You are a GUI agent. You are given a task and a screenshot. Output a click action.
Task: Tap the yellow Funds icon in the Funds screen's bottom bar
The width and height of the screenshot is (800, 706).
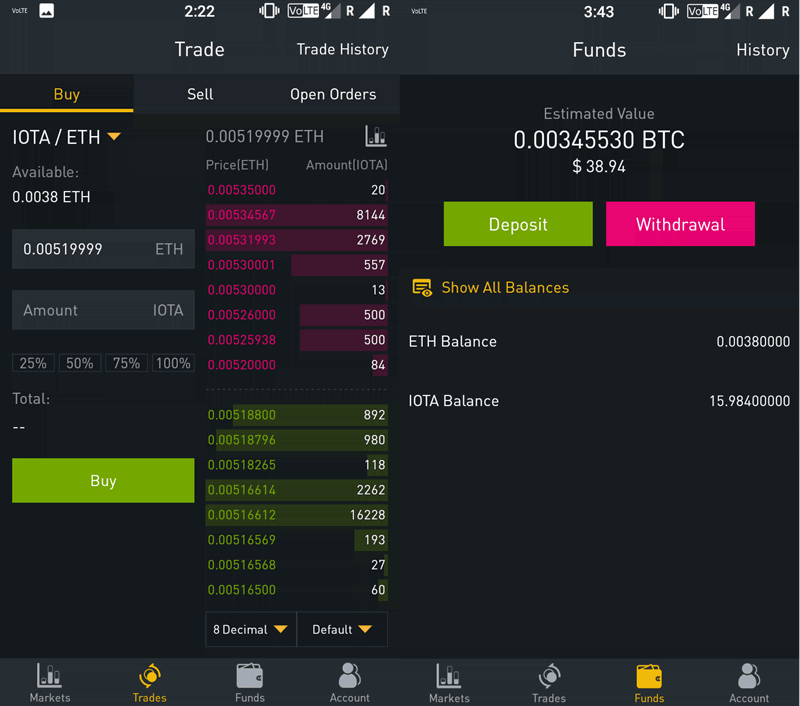(649, 676)
